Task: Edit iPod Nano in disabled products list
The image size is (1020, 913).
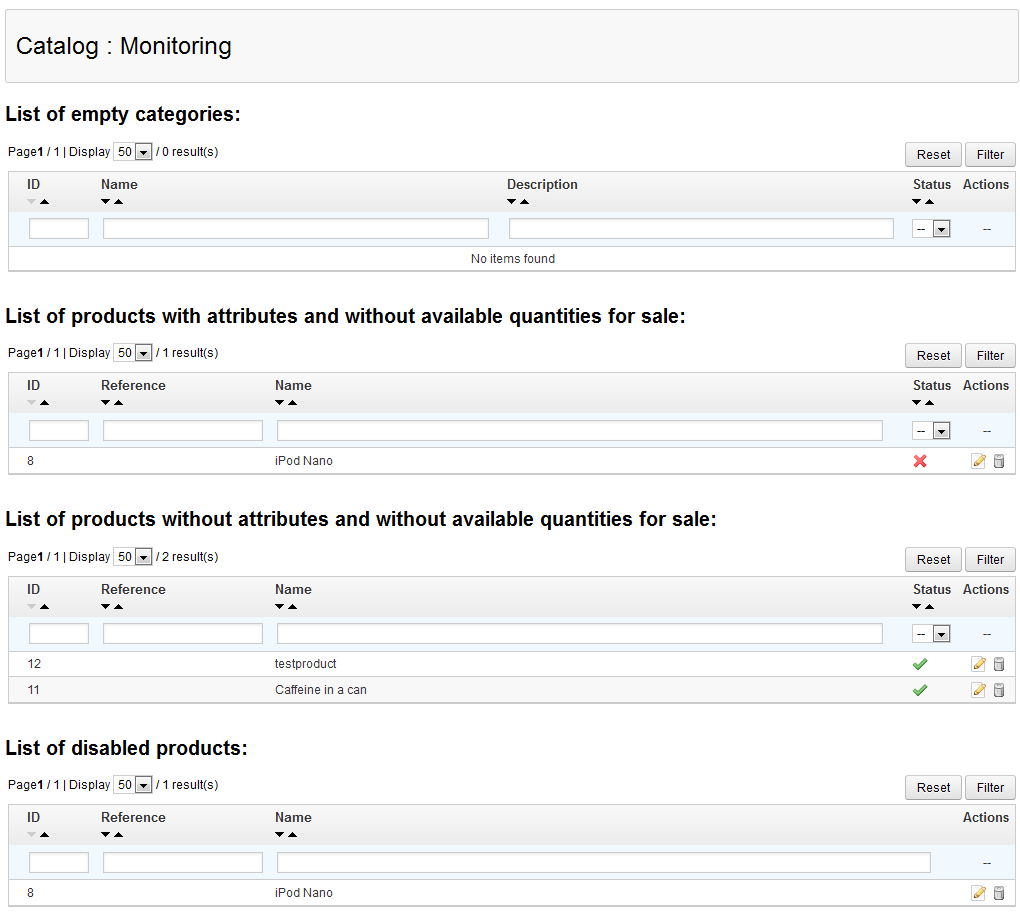Action: click(x=978, y=893)
